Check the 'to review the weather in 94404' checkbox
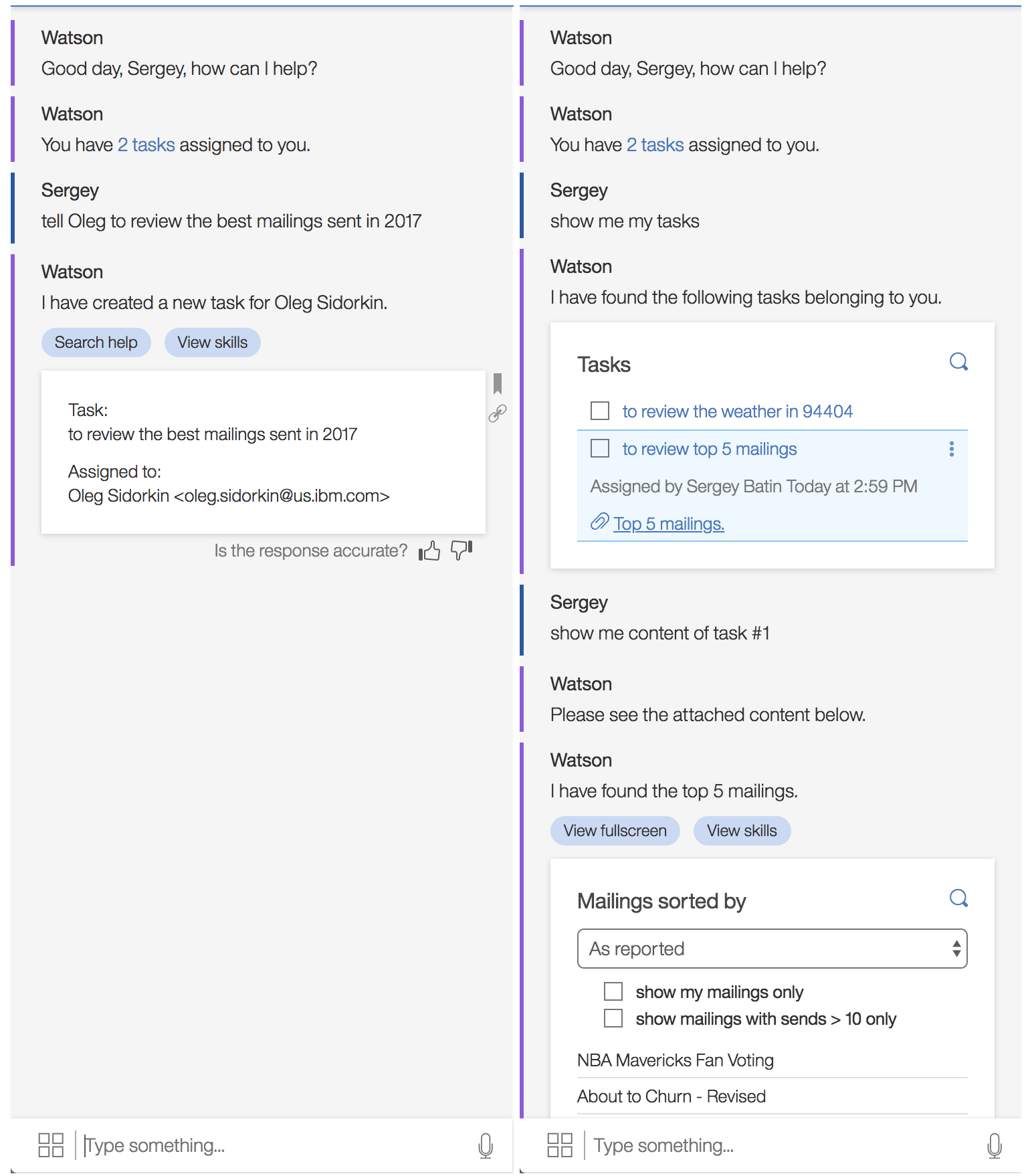This screenshot has height=1176, width=1026. 600,411
